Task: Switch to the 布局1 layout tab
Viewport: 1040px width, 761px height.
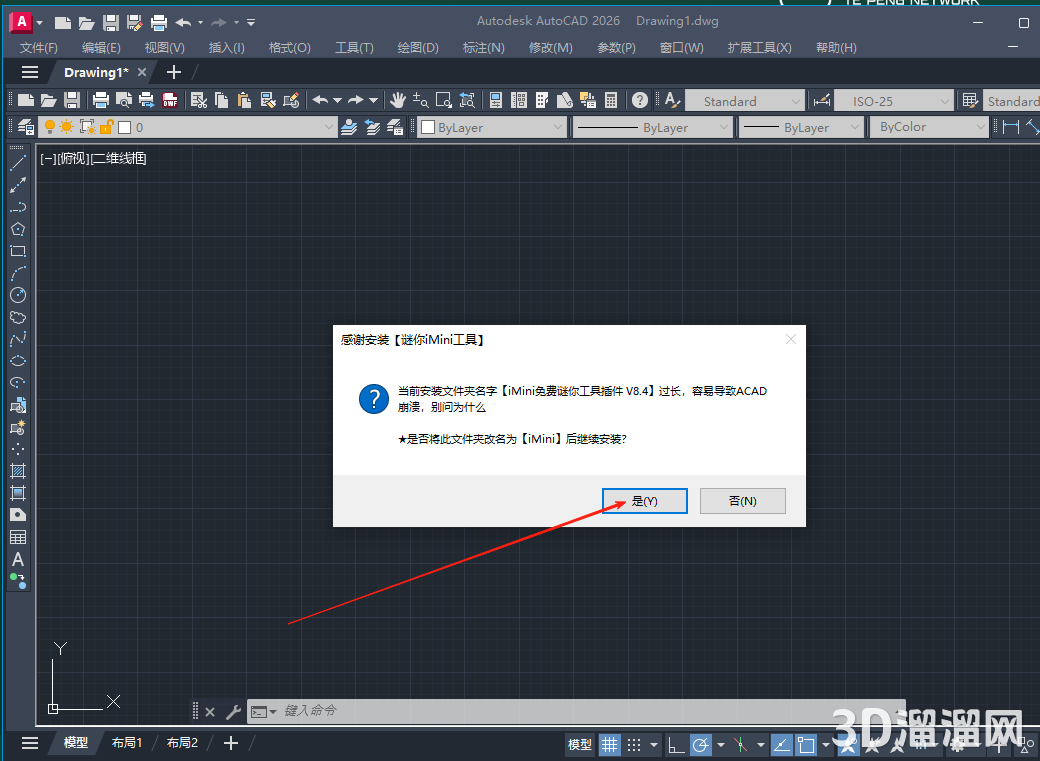Action: (127, 742)
